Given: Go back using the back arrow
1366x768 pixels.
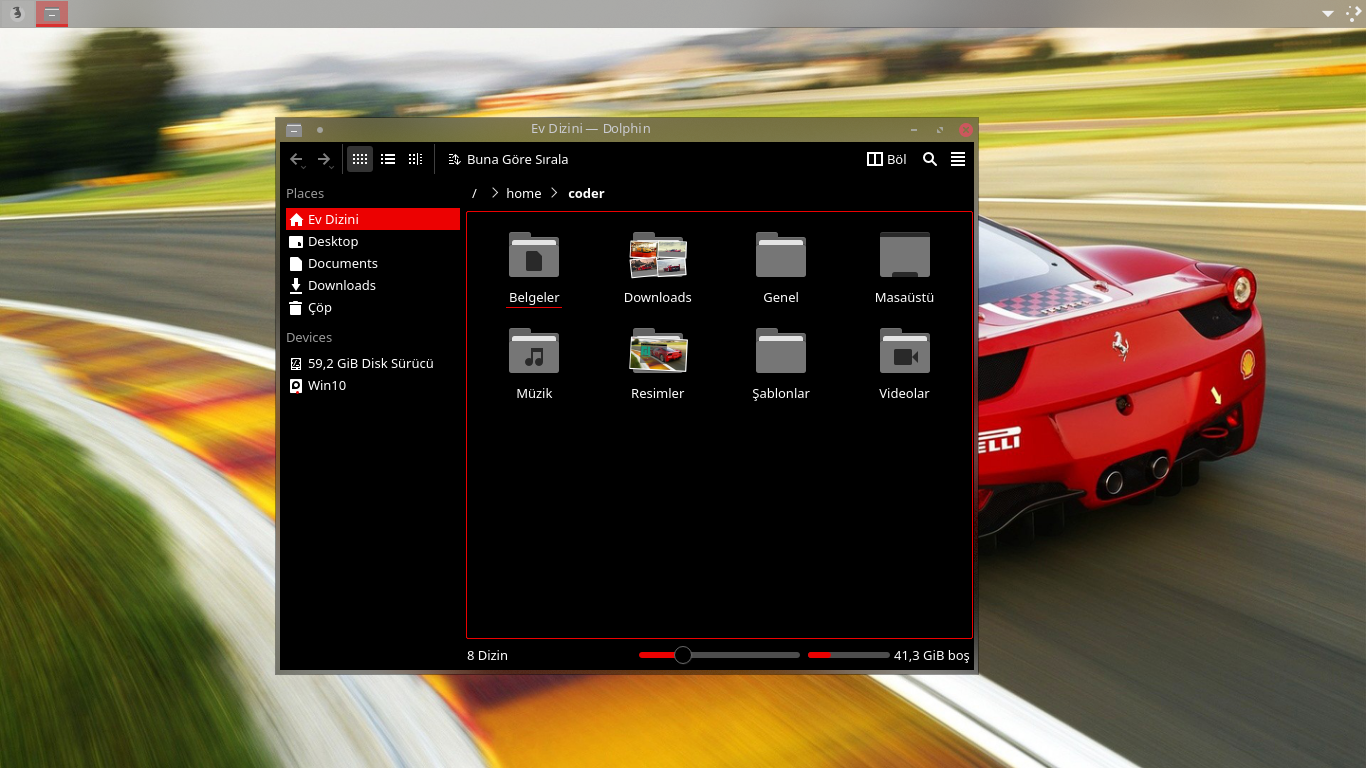Looking at the screenshot, I should tap(296, 159).
